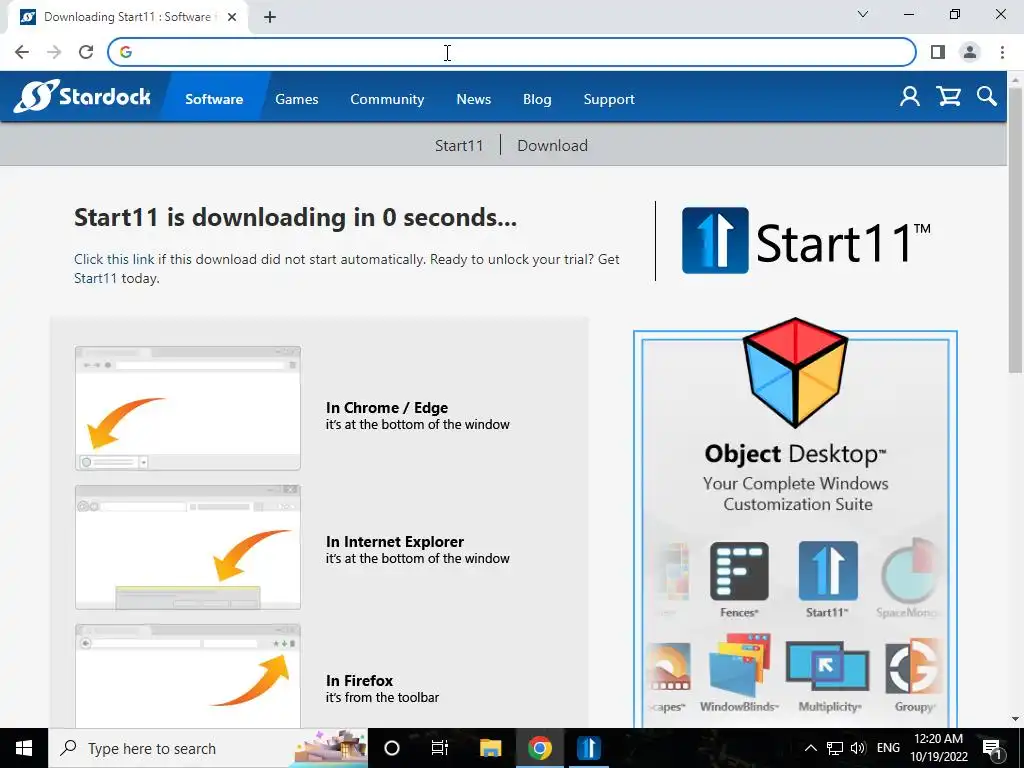Open Windows Start button
Image resolution: width=1024 pixels, height=768 pixels.
(24, 748)
